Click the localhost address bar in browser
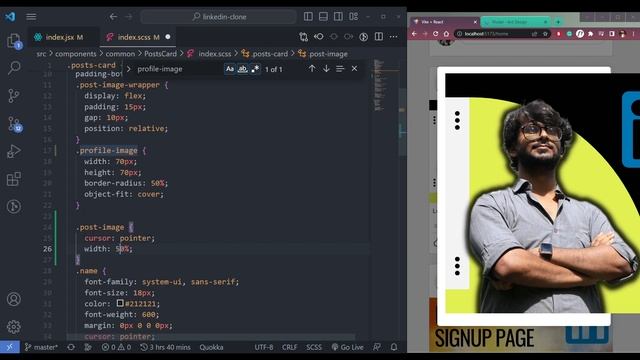 click(x=502, y=34)
